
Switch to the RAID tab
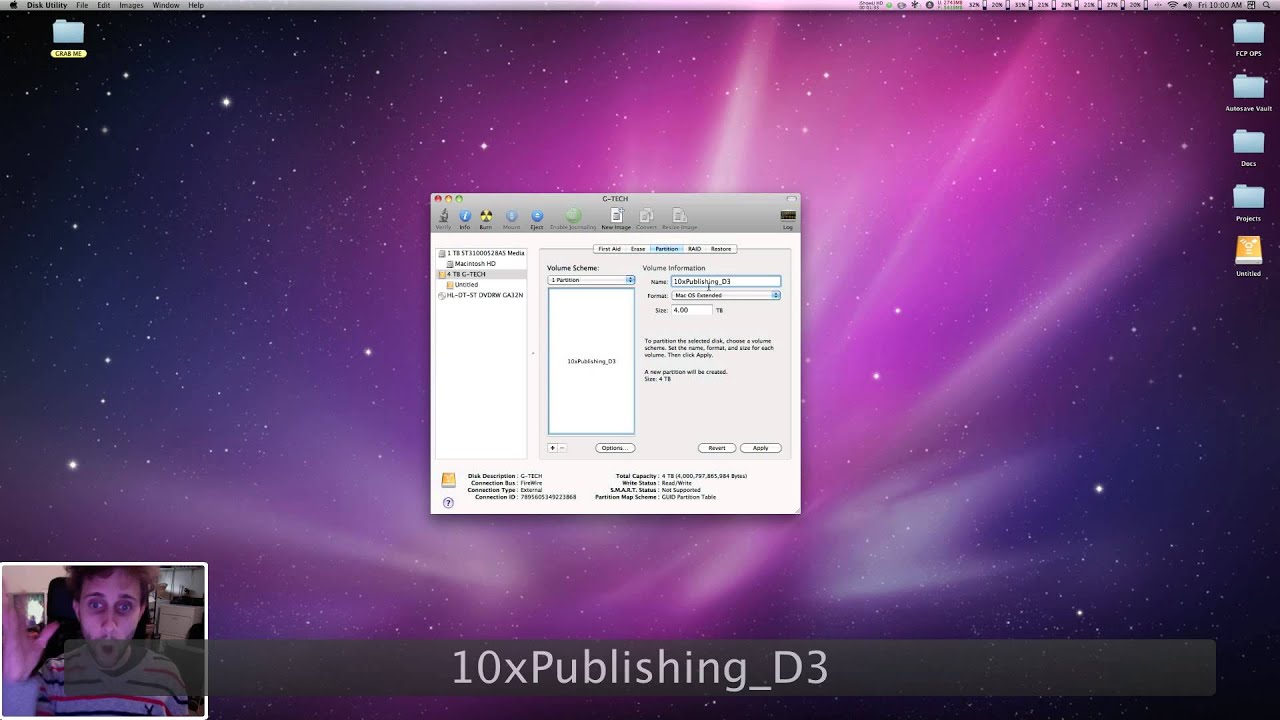(x=694, y=249)
